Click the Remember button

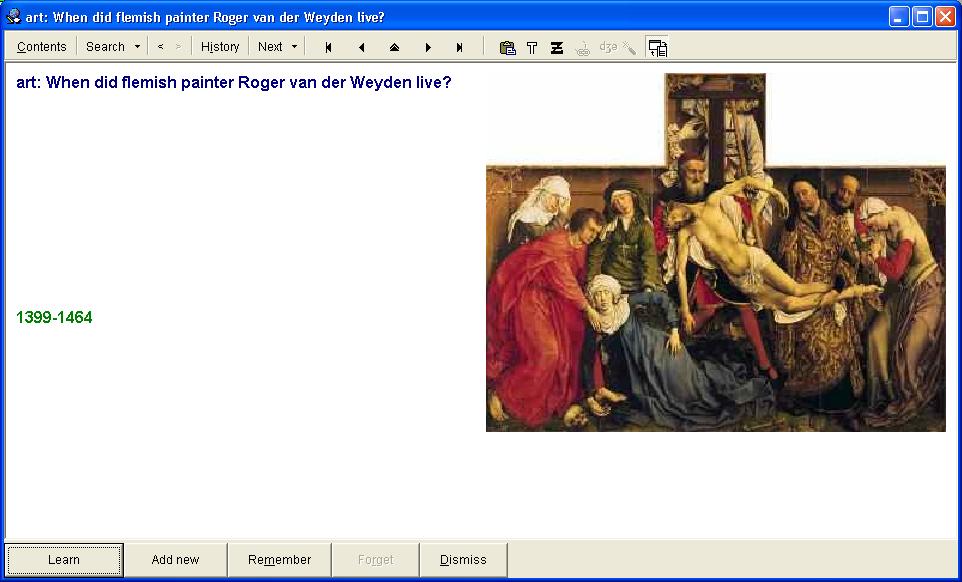279,560
